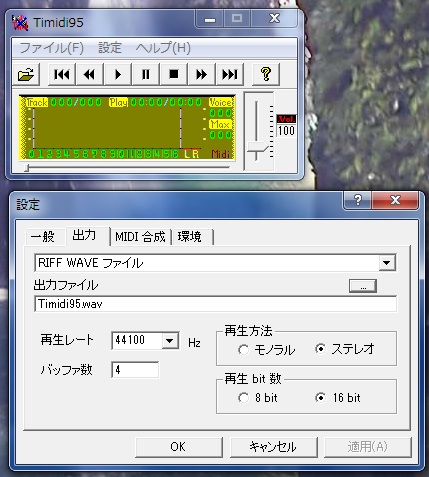Switch to the MIDI 合成 tab
This screenshot has width=429, height=477.
tap(140, 237)
